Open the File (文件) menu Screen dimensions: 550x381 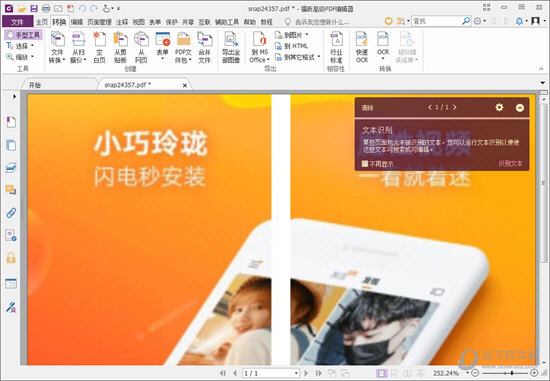[x=18, y=22]
